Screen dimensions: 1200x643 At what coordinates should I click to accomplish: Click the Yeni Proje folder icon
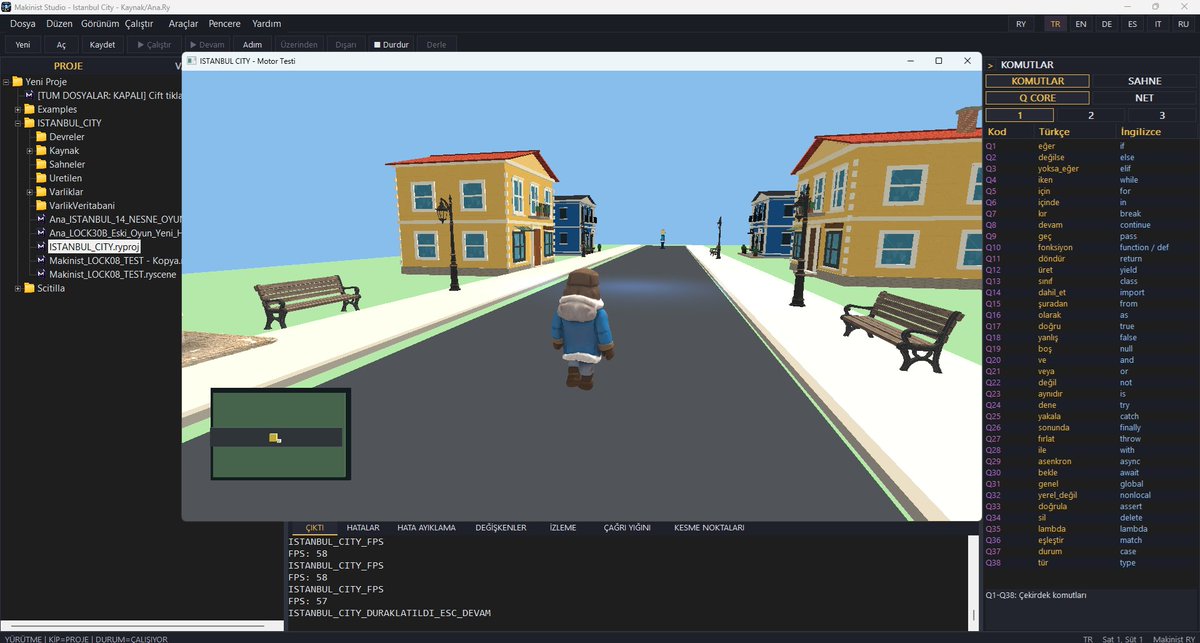pyautogui.click(x=17, y=82)
